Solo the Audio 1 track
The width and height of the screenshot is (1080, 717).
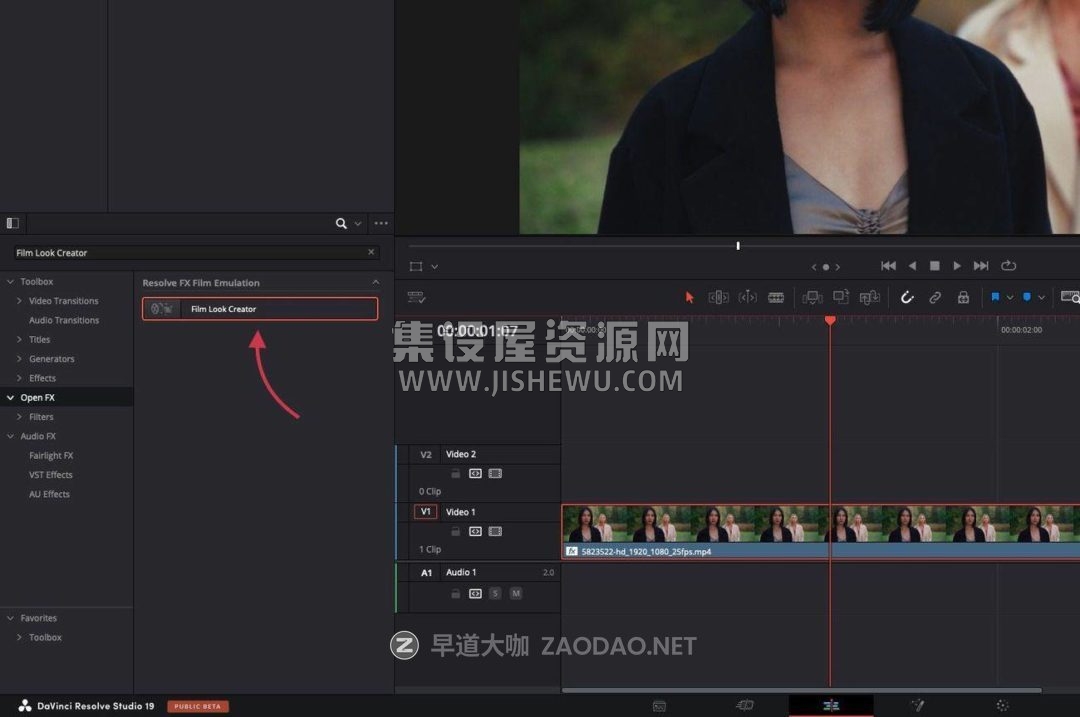[x=495, y=593]
